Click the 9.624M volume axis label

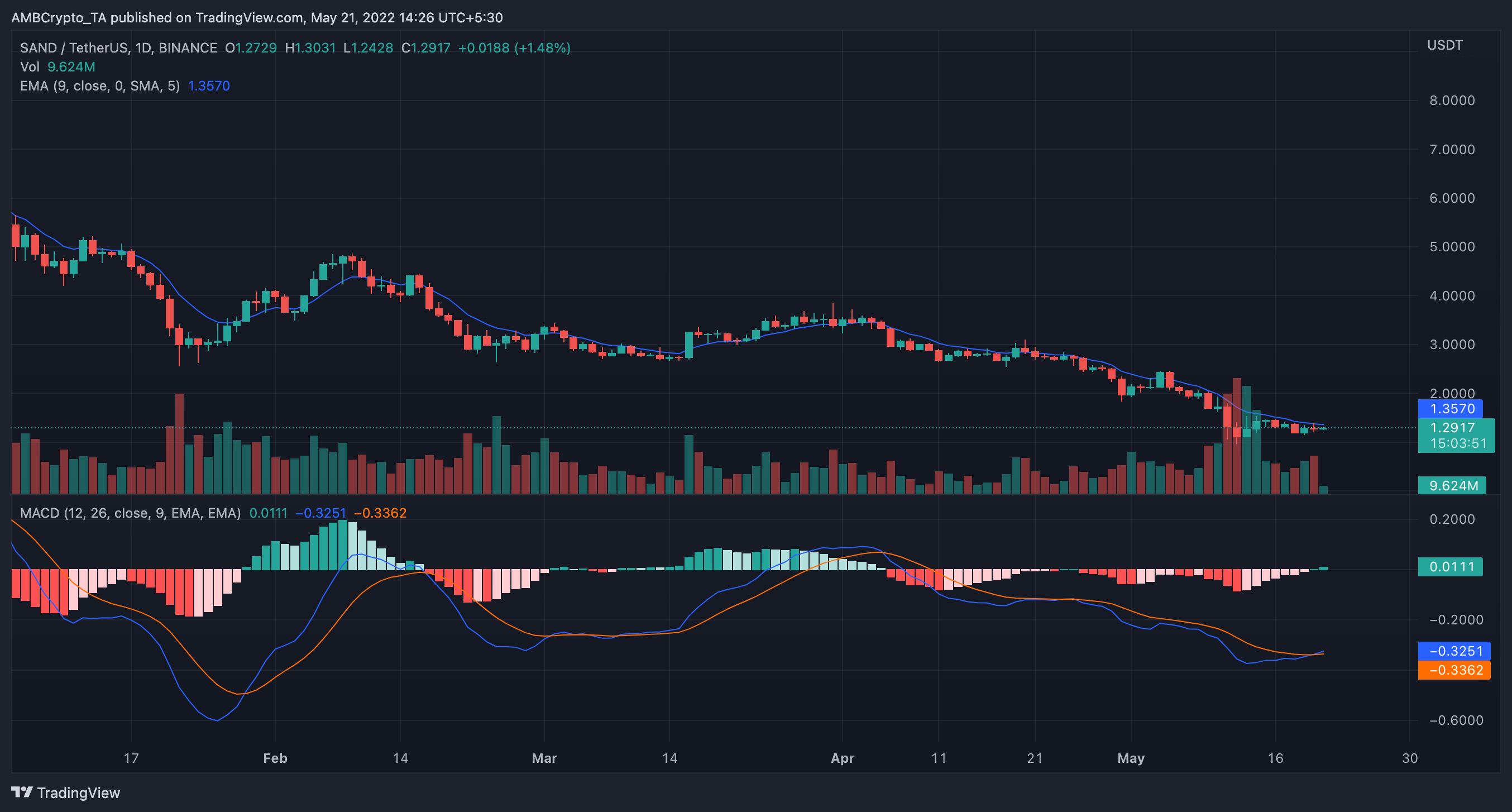1453,485
